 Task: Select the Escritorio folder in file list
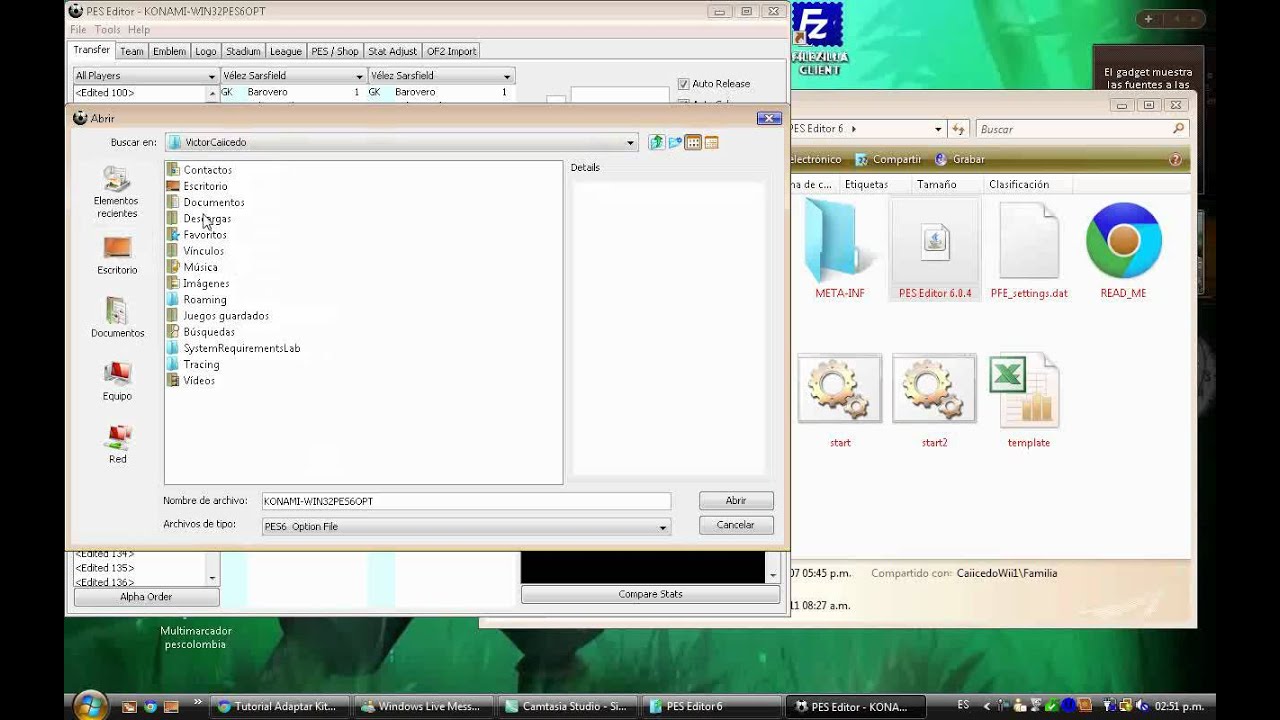coord(197,186)
